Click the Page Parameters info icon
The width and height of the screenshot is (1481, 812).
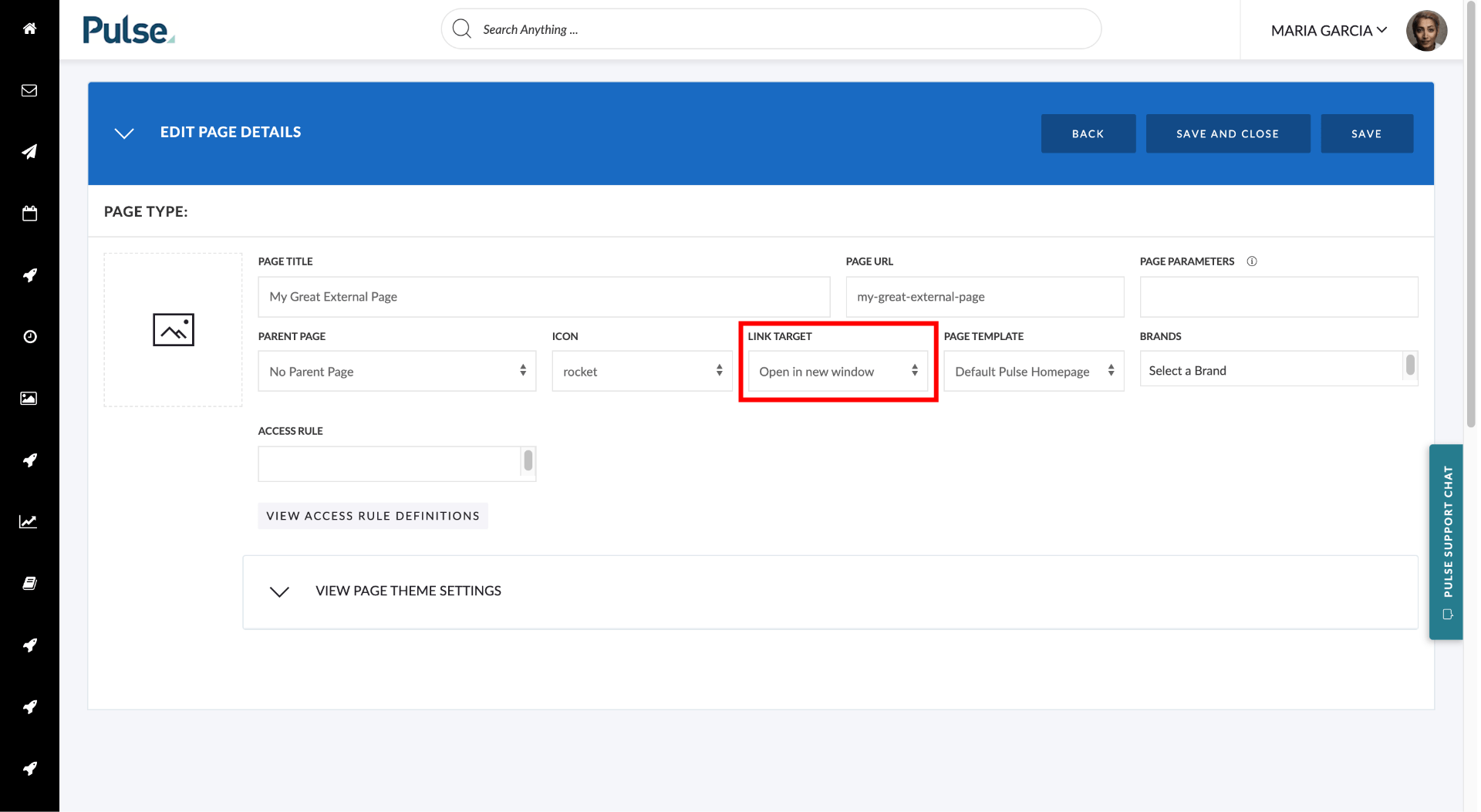1252,261
